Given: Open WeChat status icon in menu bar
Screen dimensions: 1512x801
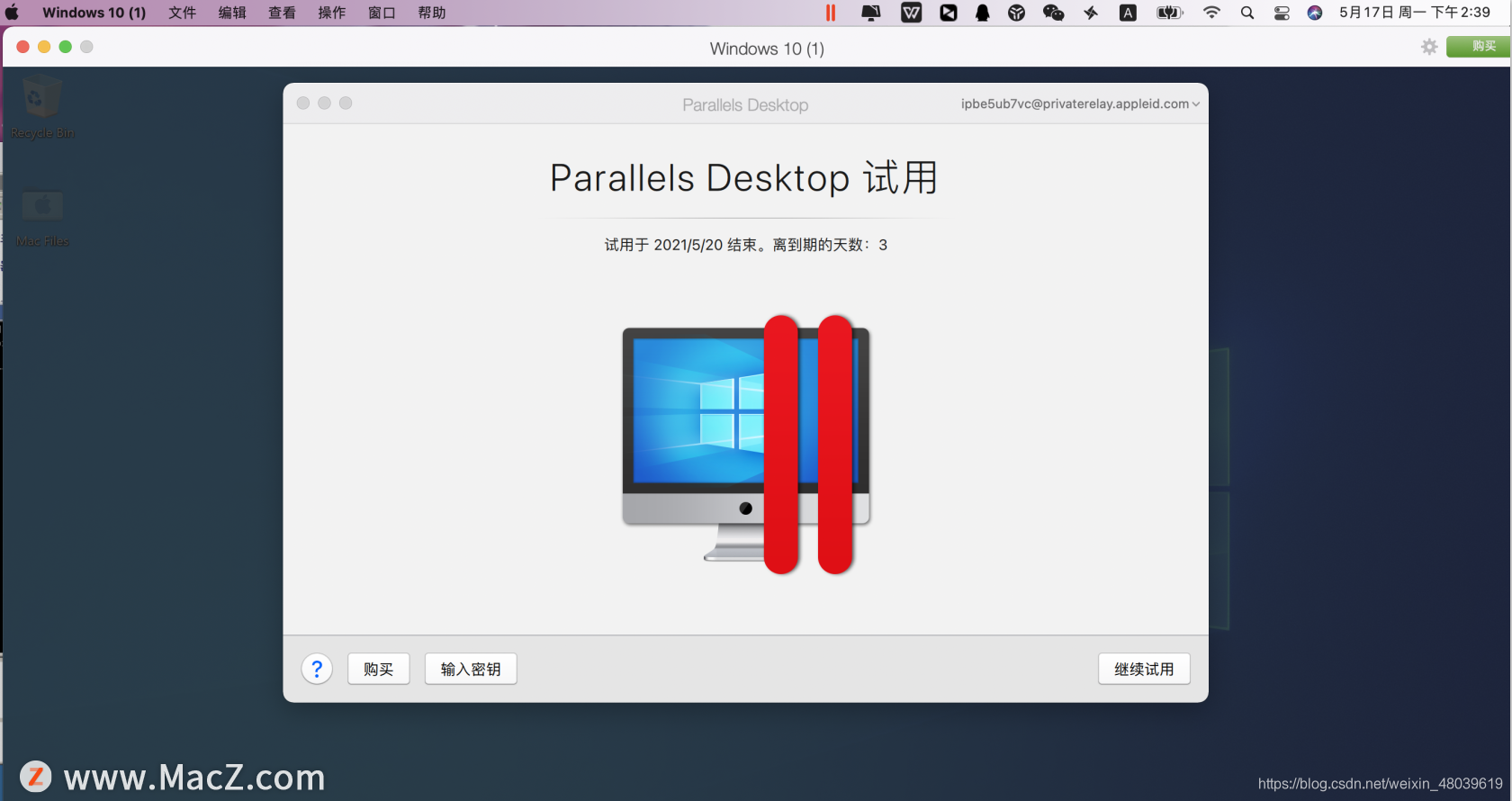Looking at the screenshot, I should click(1053, 13).
